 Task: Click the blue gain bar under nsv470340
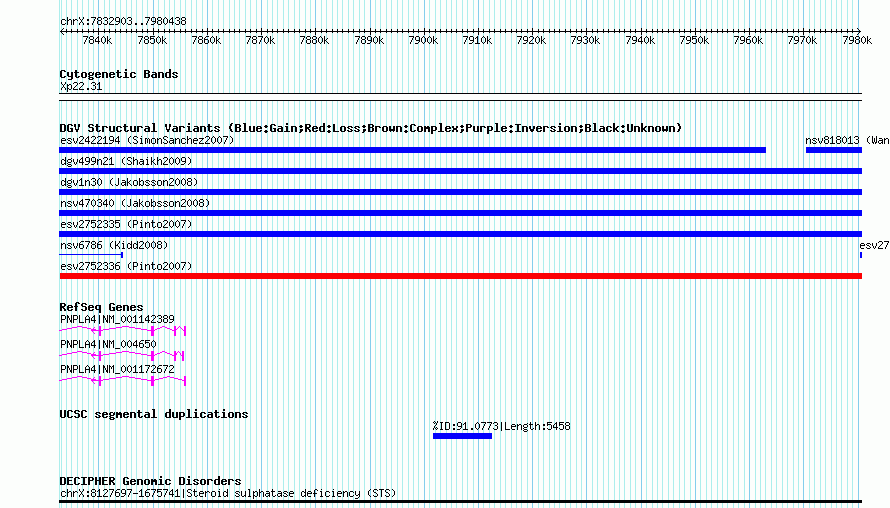pos(461,213)
